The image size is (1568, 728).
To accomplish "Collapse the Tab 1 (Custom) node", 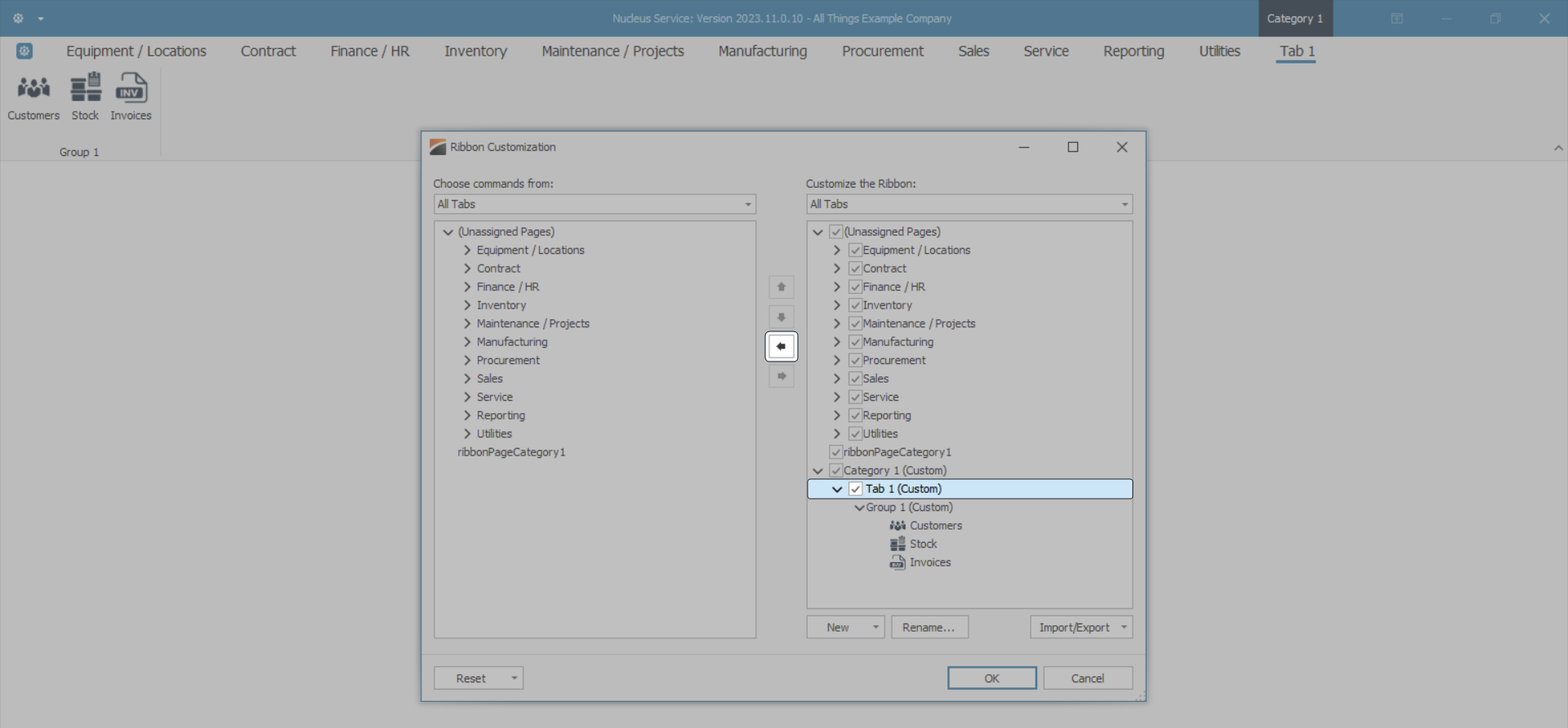I will [x=837, y=489].
